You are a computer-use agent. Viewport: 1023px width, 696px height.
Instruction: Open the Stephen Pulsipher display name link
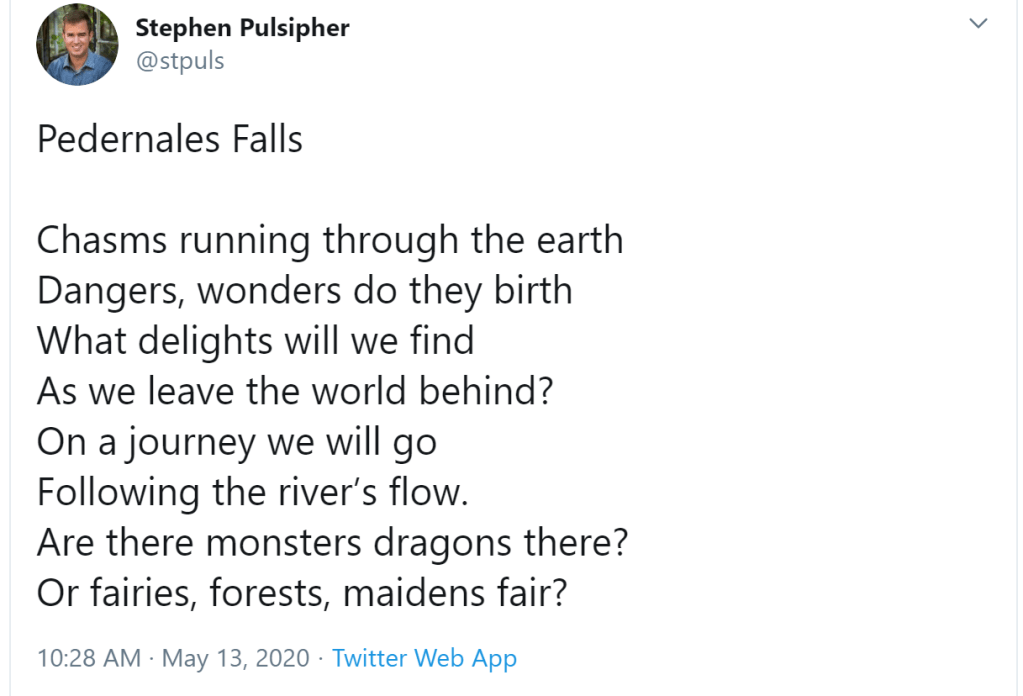pyautogui.click(x=242, y=28)
